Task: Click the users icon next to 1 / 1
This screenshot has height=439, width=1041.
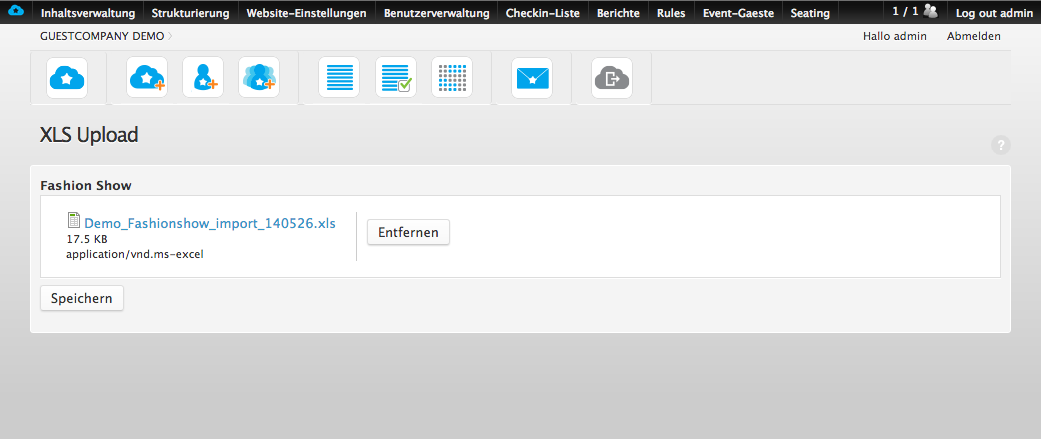Action: point(931,11)
